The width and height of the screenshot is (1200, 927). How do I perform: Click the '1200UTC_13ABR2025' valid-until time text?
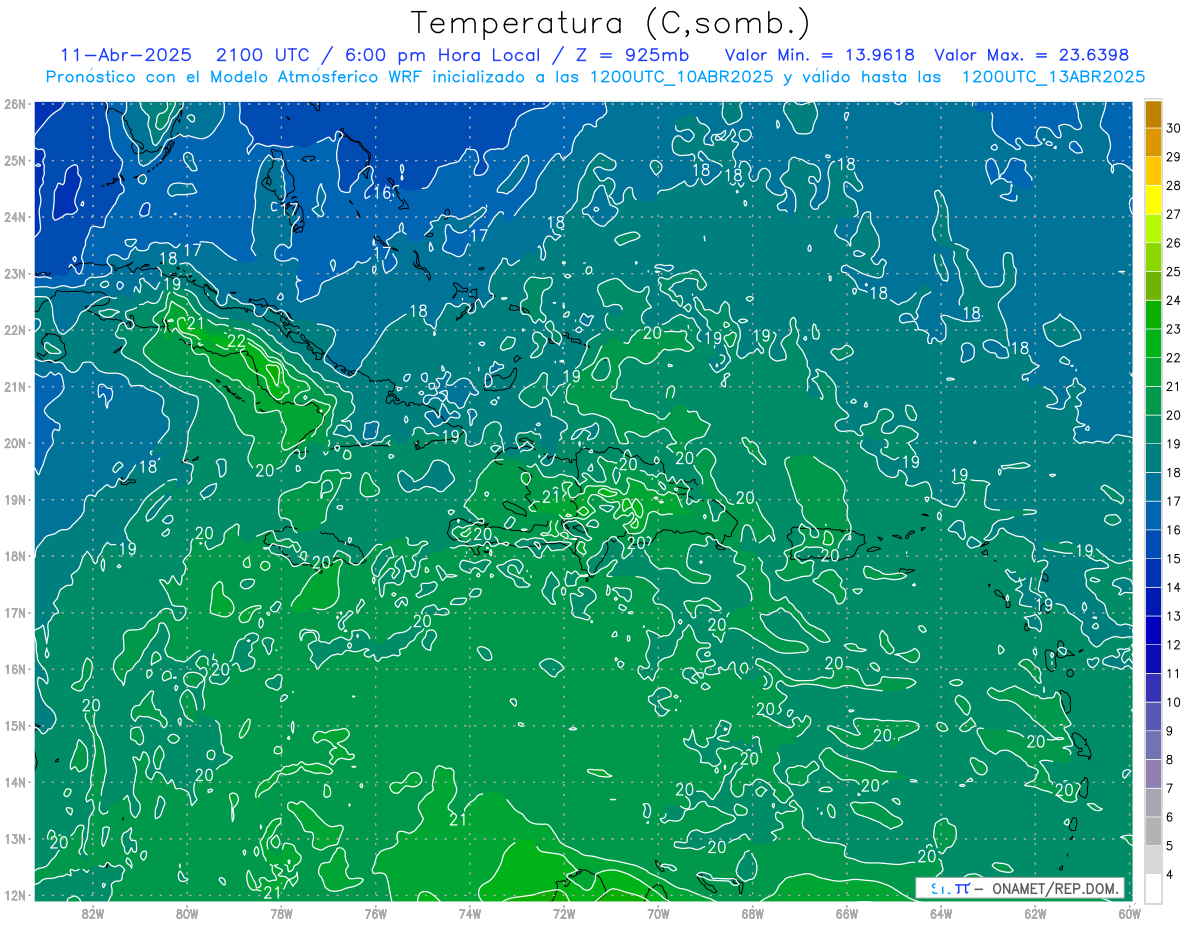(1053, 77)
